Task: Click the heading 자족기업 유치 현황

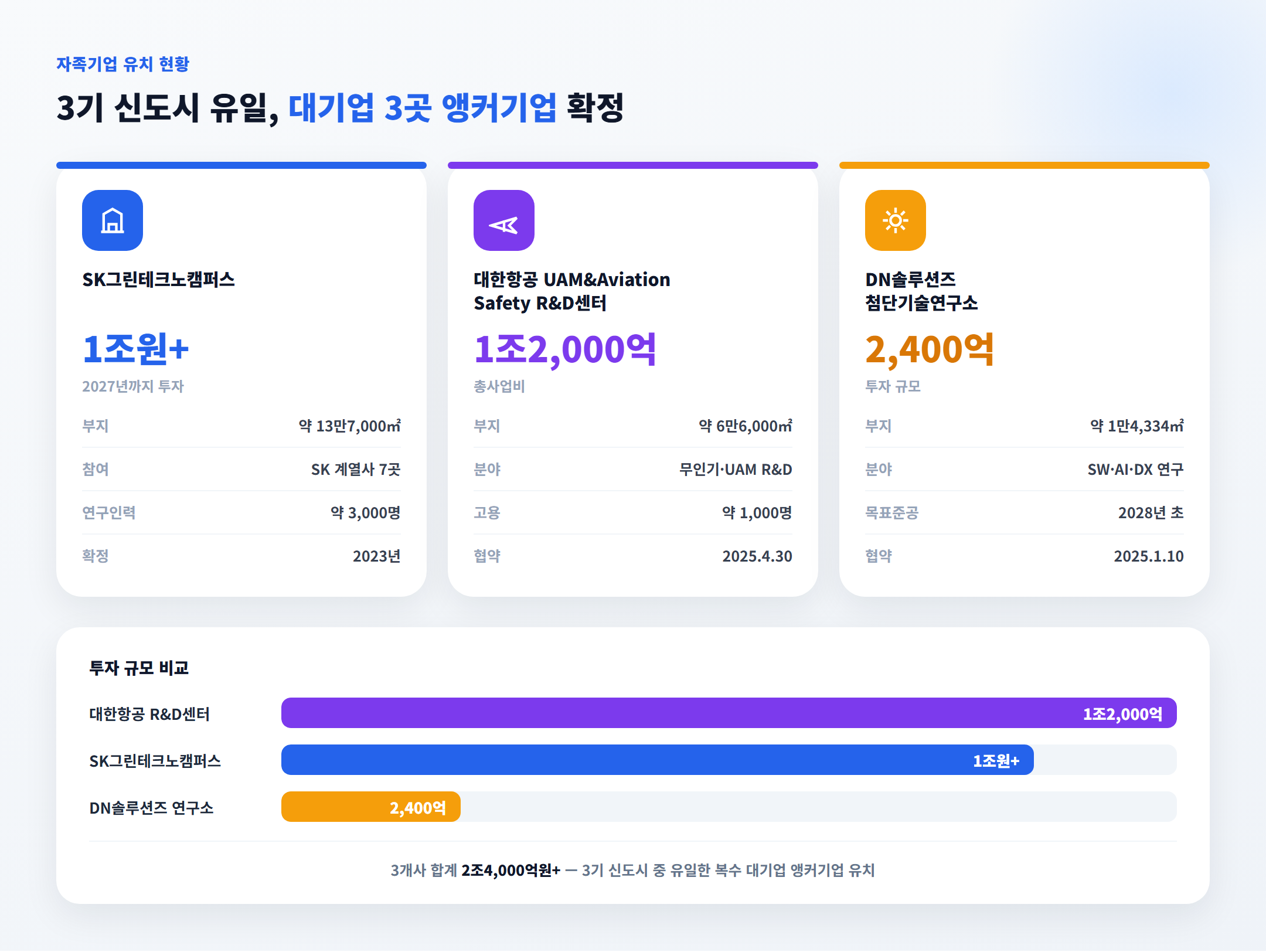Action: pyautogui.click(x=122, y=64)
